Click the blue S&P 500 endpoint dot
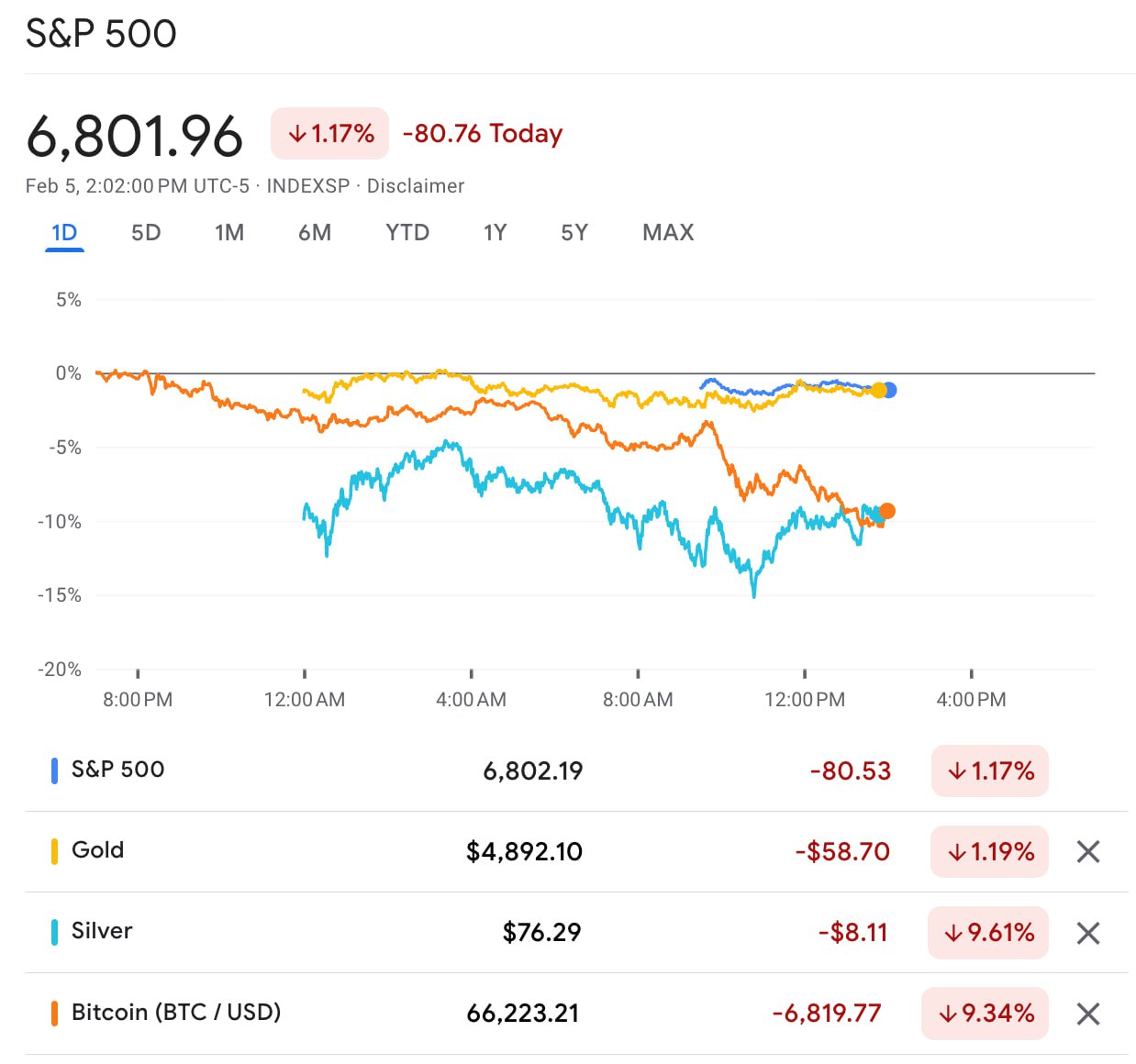Screen dimensions: 1136x1064 pos(889,391)
